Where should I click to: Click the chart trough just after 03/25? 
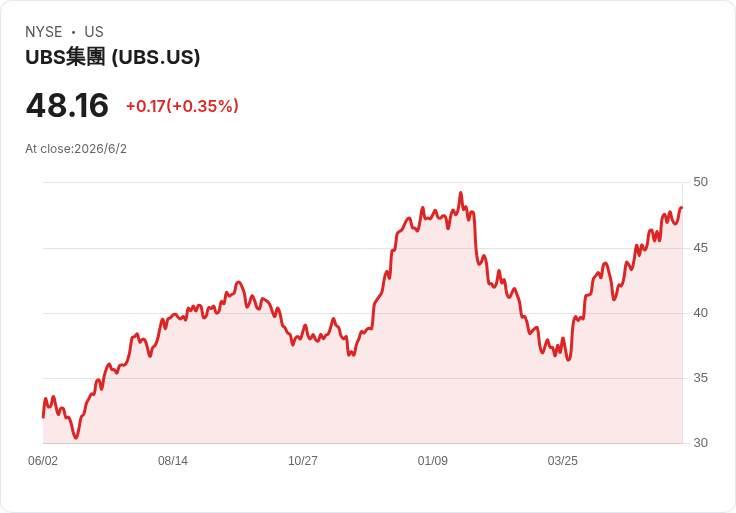click(x=568, y=360)
